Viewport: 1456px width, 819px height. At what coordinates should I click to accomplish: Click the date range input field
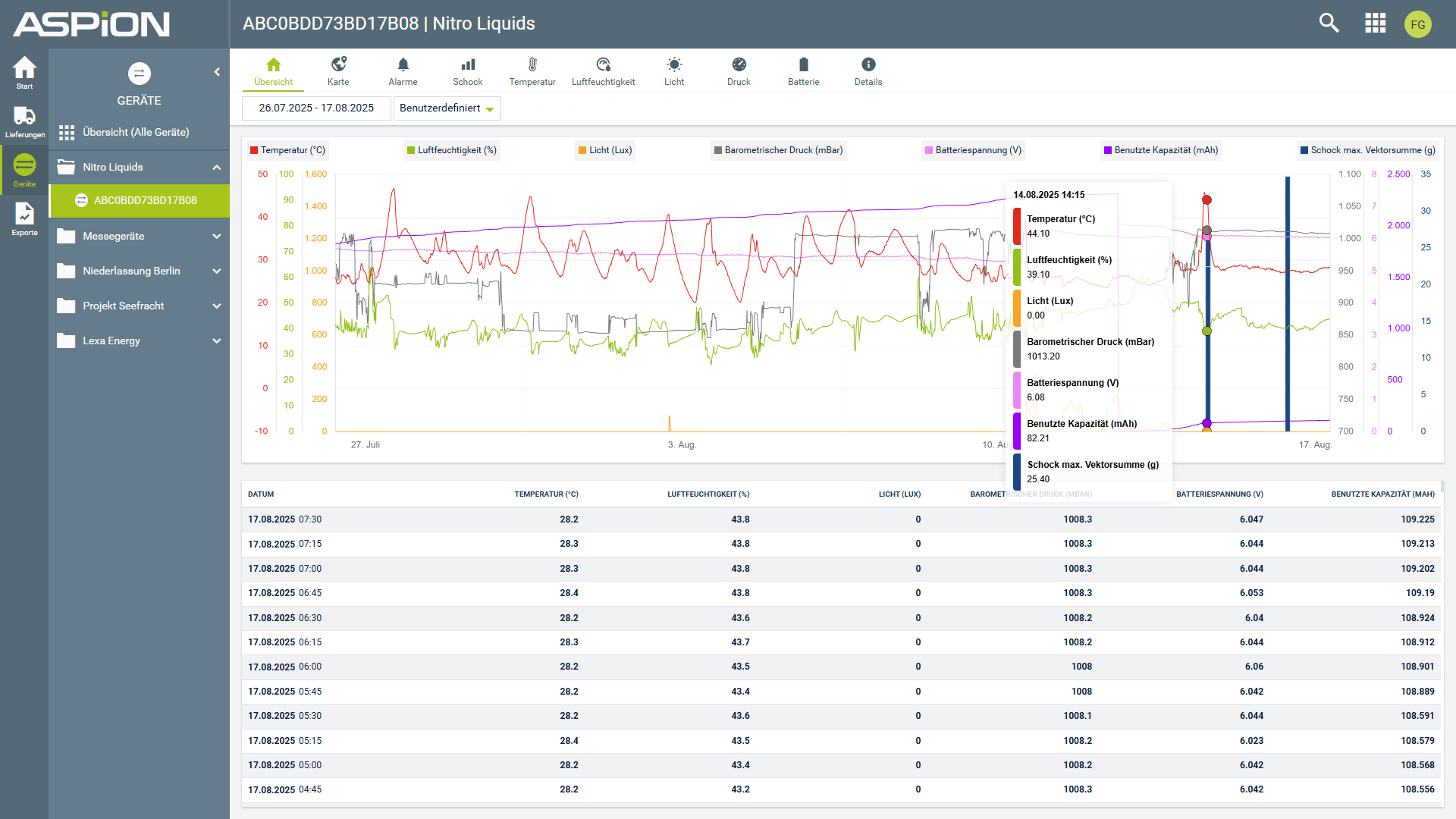316,108
